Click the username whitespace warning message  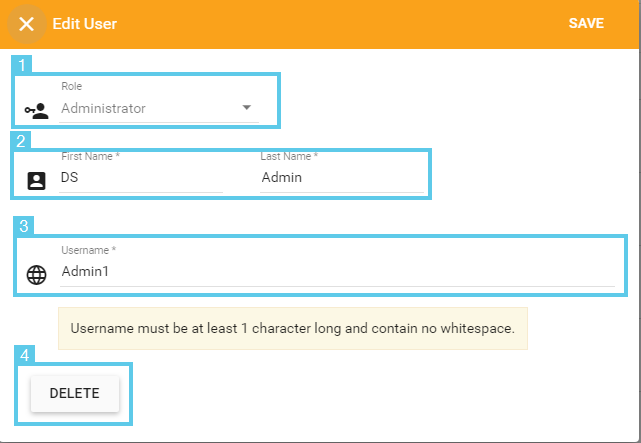tap(293, 329)
